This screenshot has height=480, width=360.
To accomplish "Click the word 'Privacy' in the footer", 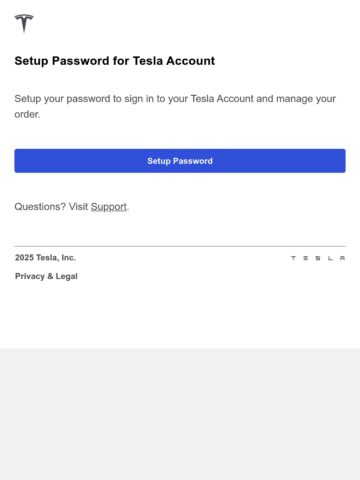I will [30, 276].
